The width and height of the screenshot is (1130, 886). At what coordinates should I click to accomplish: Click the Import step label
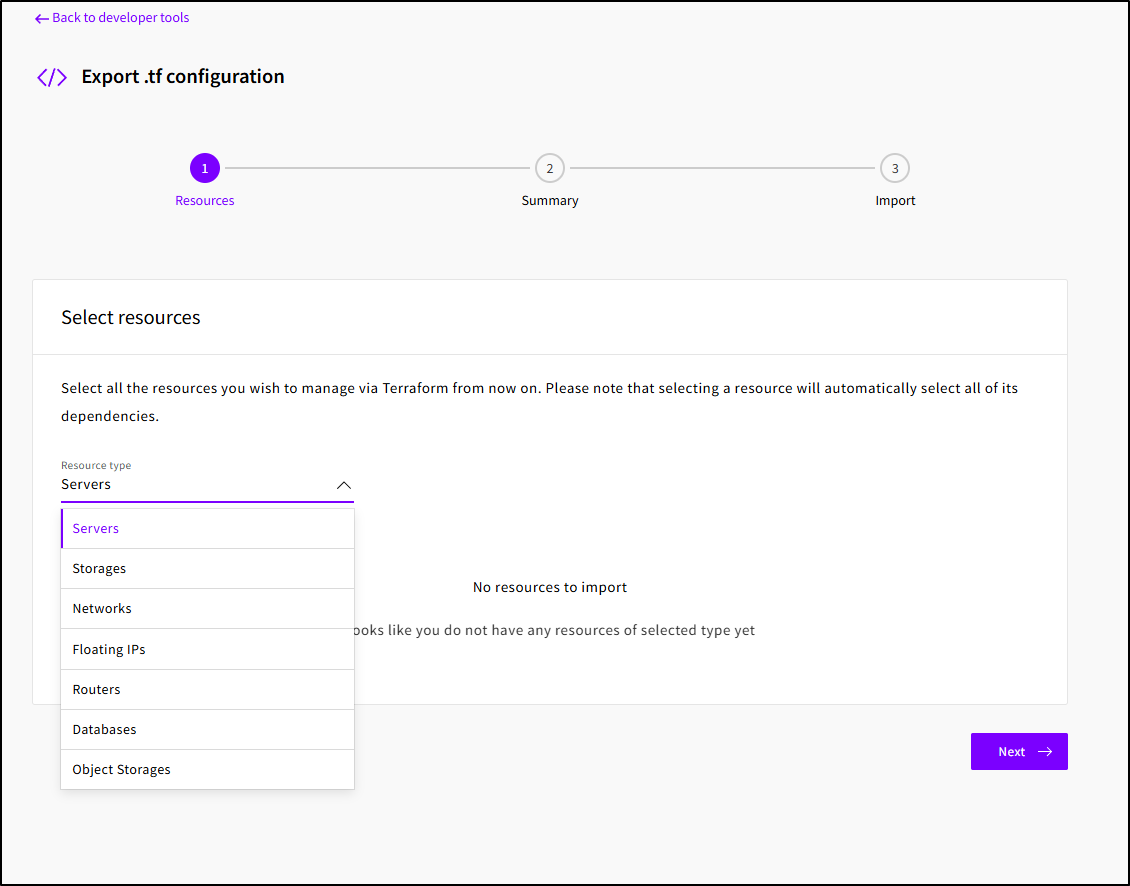(x=895, y=201)
